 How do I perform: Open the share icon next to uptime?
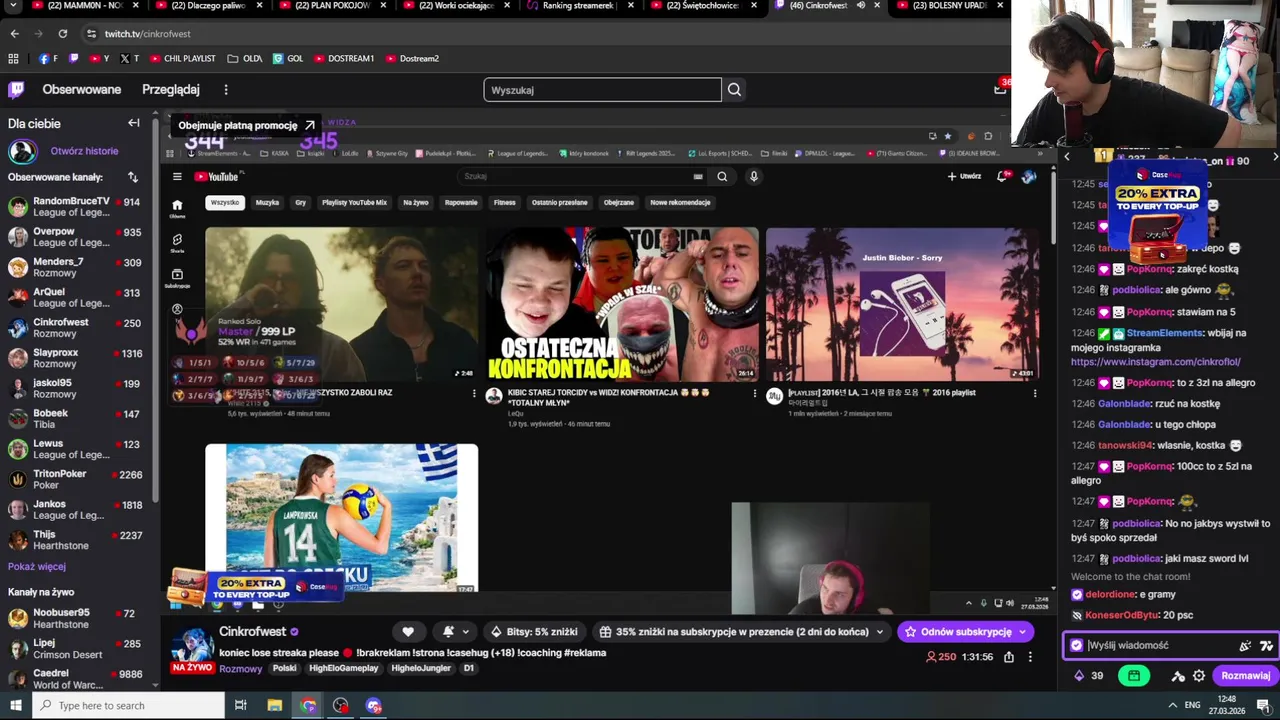[x=1009, y=657]
